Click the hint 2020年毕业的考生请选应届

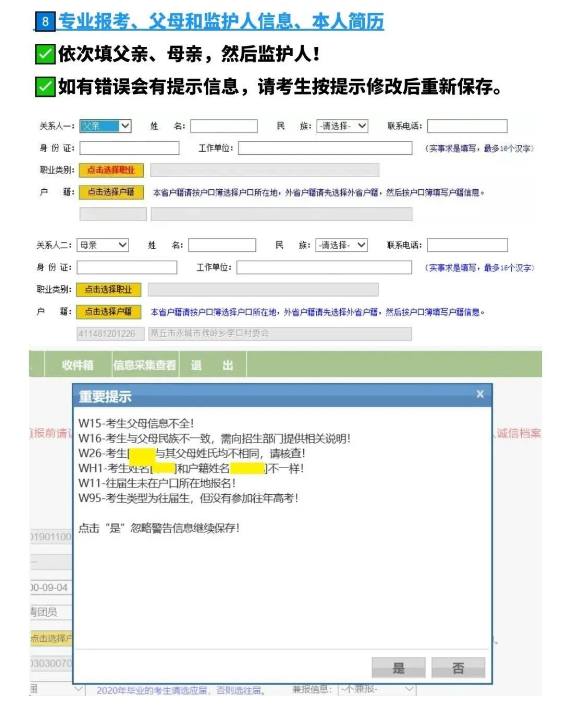click(x=181, y=690)
